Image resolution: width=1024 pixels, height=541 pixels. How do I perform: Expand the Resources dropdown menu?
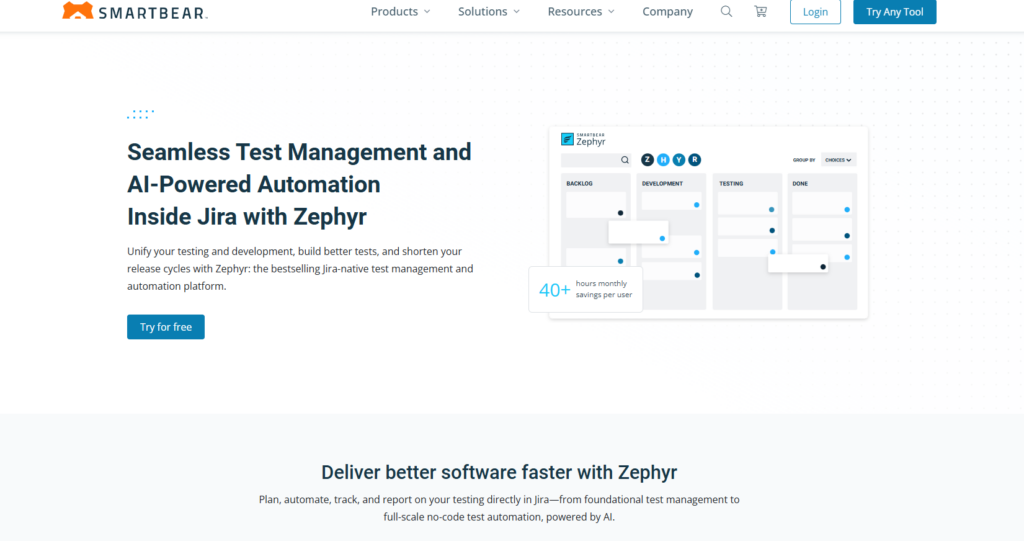tap(581, 12)
